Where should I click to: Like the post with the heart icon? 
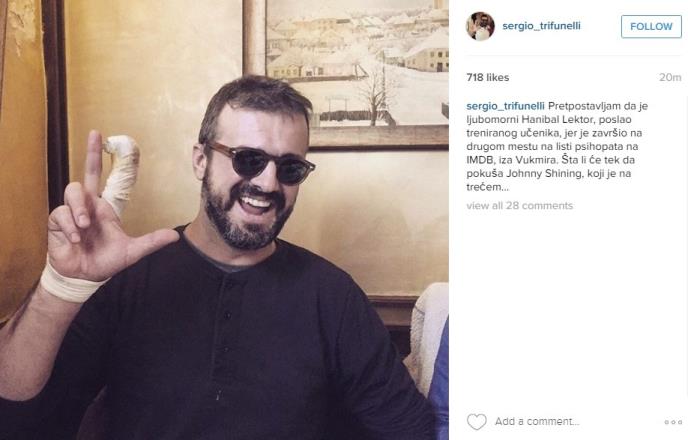coord(477,422)
